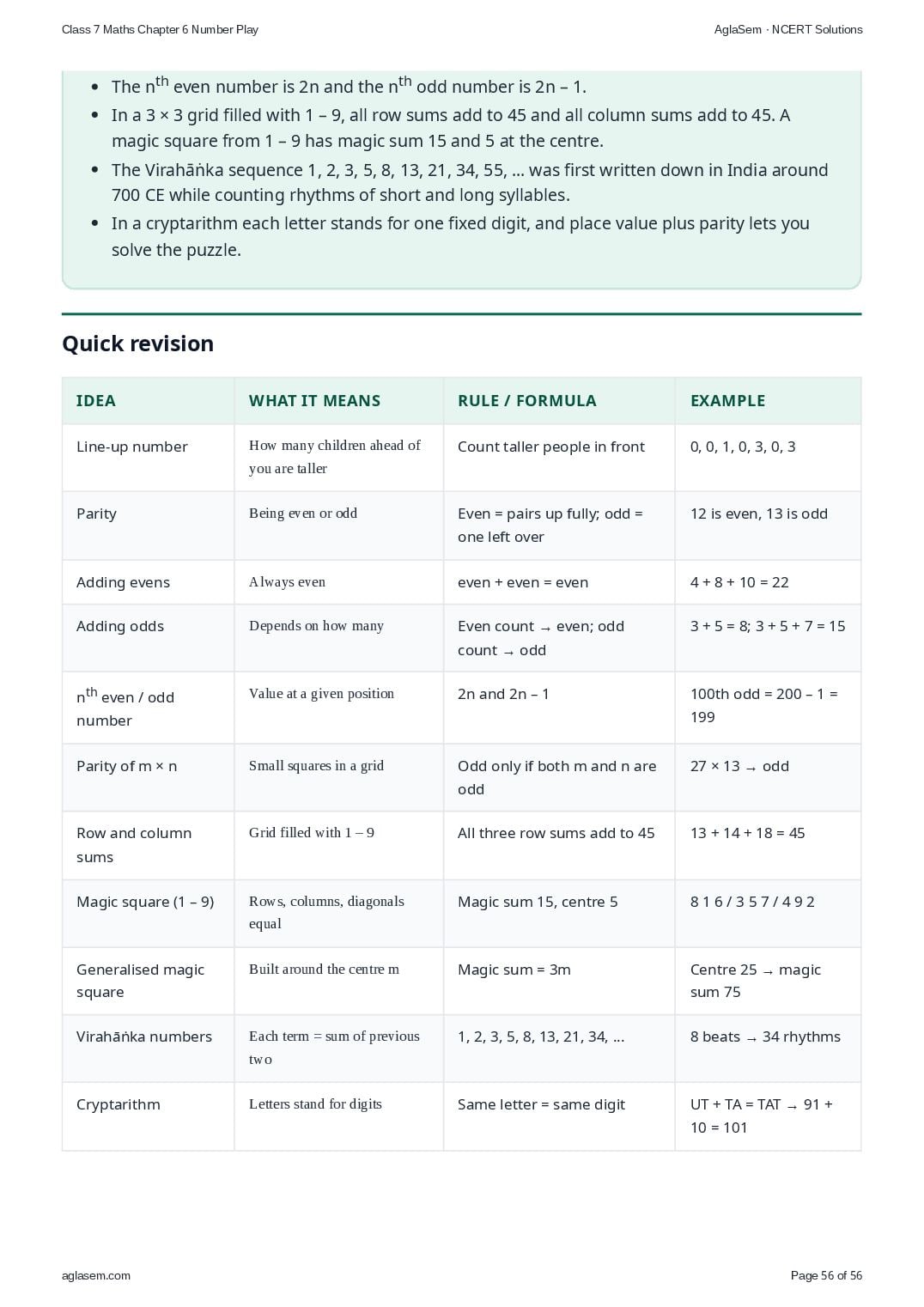Click the Page 56 of 56 footer text
This screenshot has width=924, height=1307.
pos(826,1275)
